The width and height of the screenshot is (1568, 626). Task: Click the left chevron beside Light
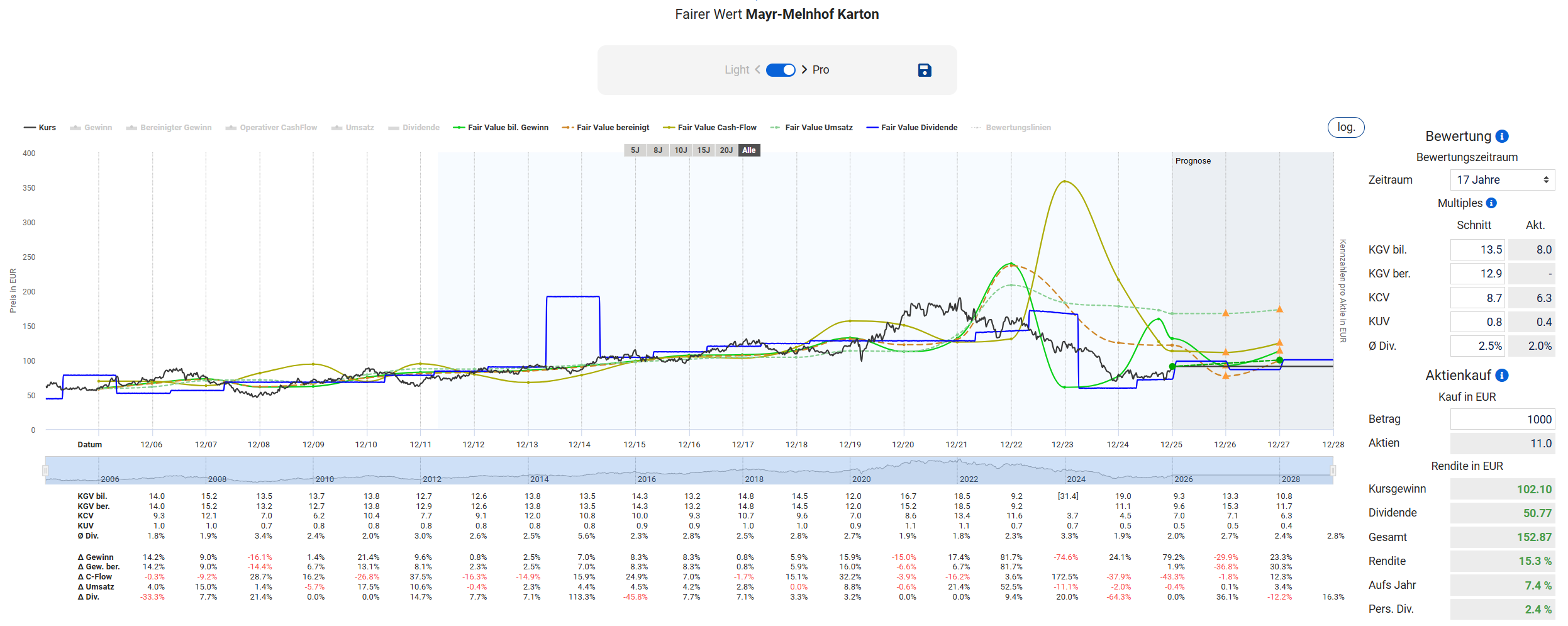point(757,70)
